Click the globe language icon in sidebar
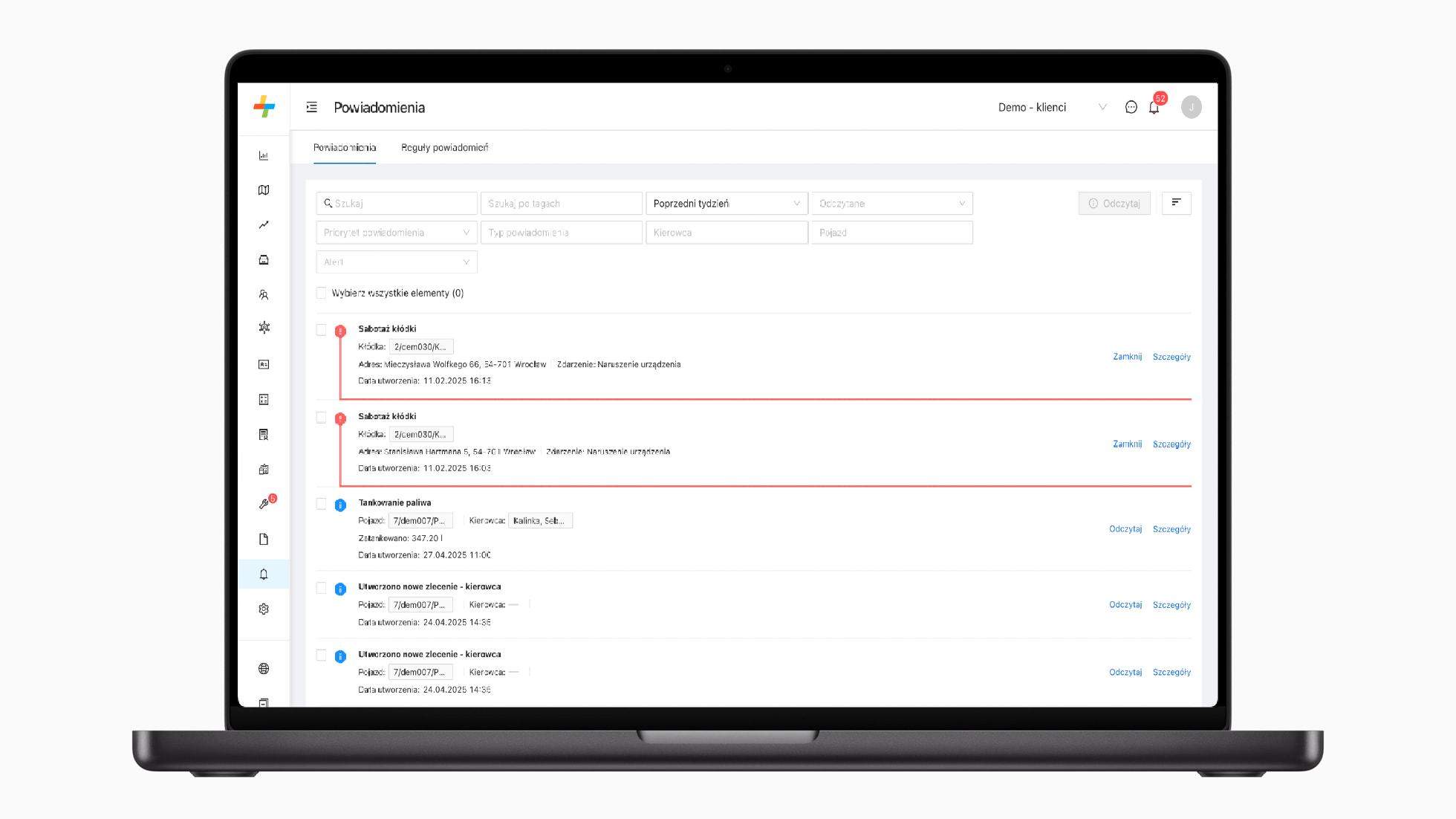This screenshot has height=819, width=1456. (264, 668)
